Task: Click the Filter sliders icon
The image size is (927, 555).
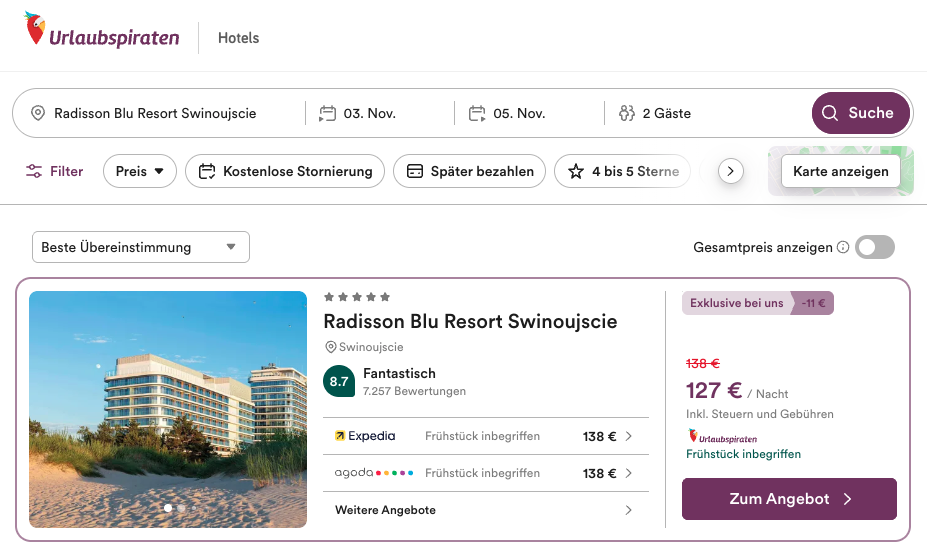Action: coord(35,171)
